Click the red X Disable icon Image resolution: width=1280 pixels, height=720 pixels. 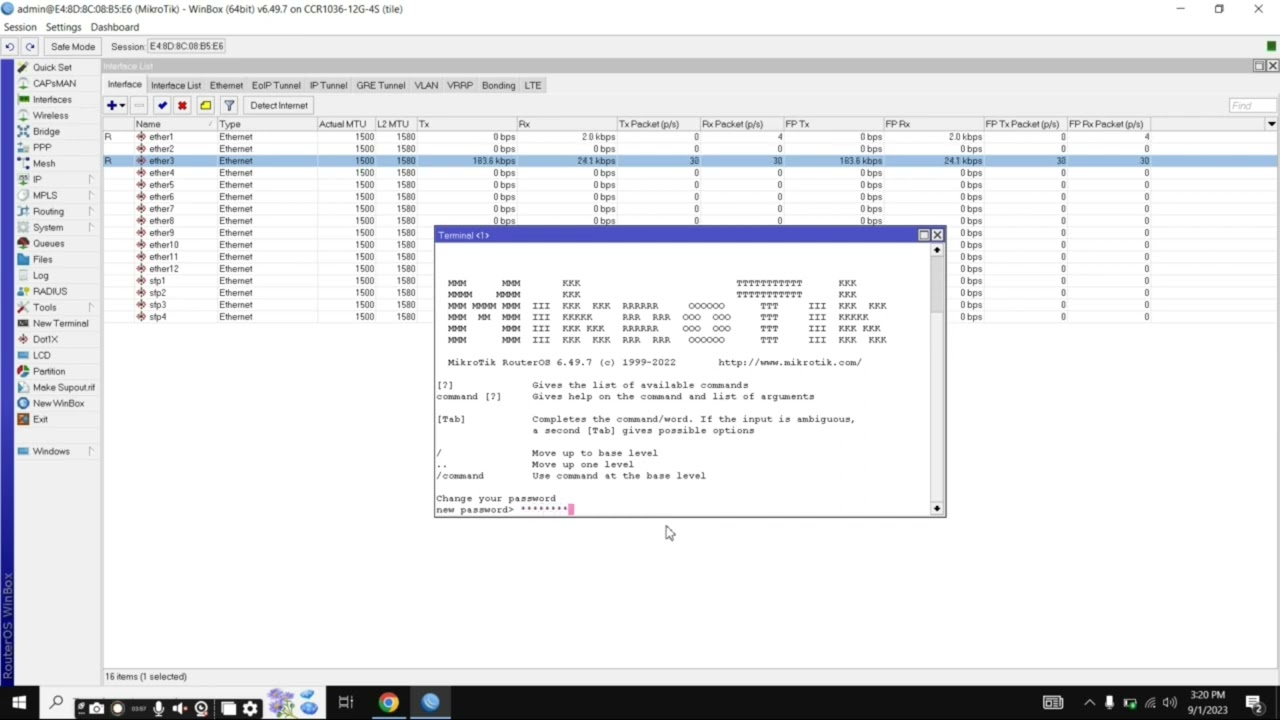click(182, 106)
